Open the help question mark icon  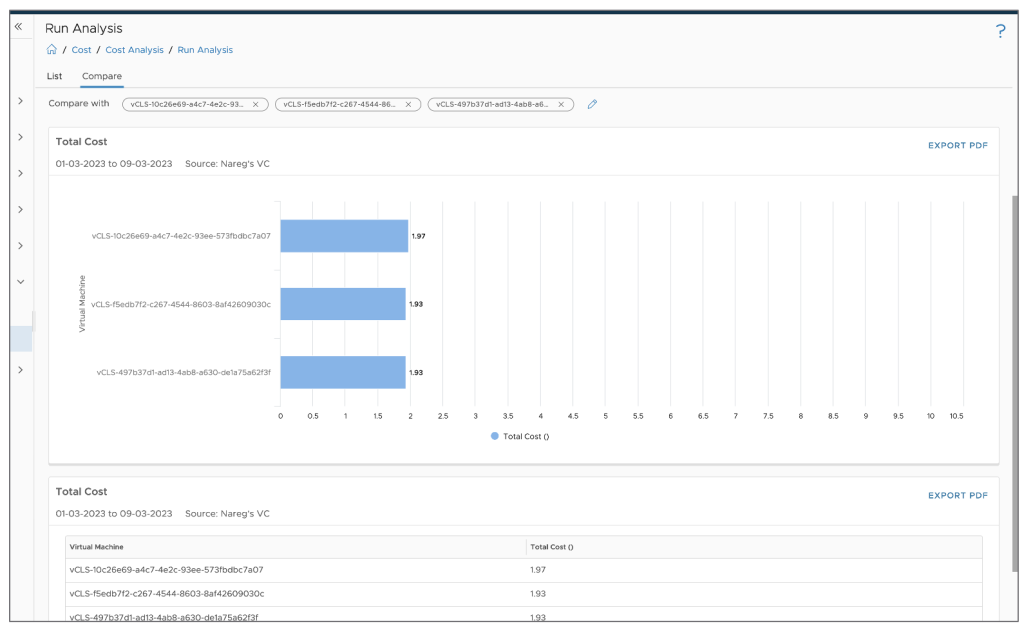tap(1000, 32)
